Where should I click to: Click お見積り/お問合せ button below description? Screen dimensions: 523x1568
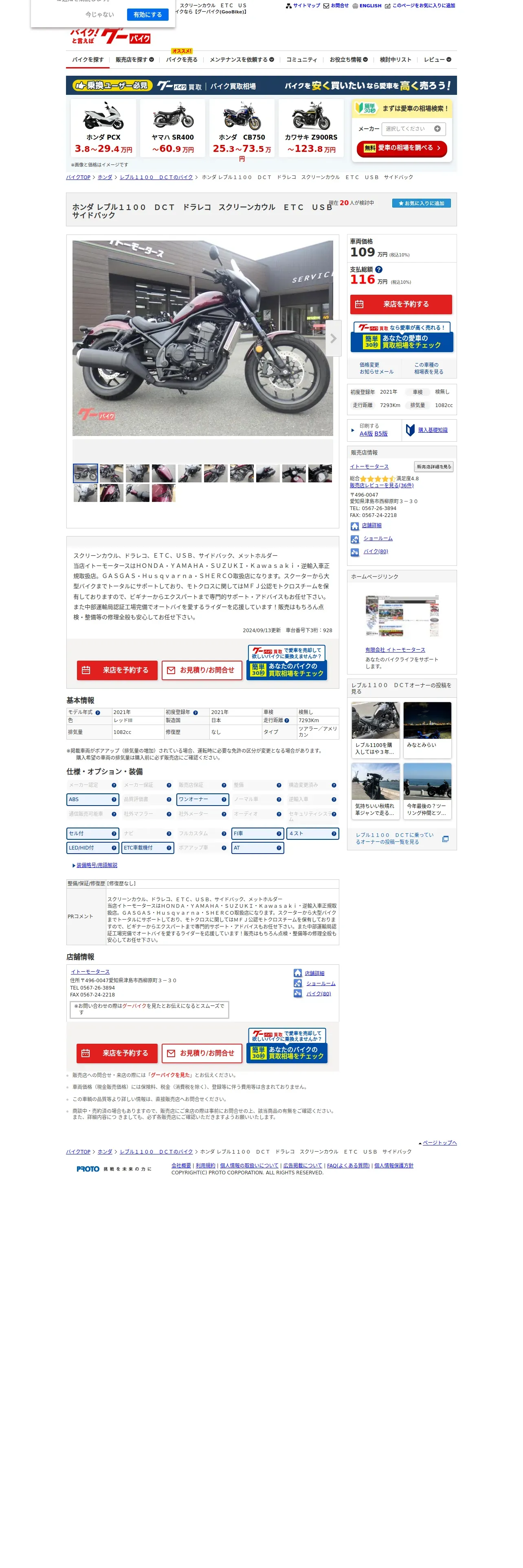point(202,670)
